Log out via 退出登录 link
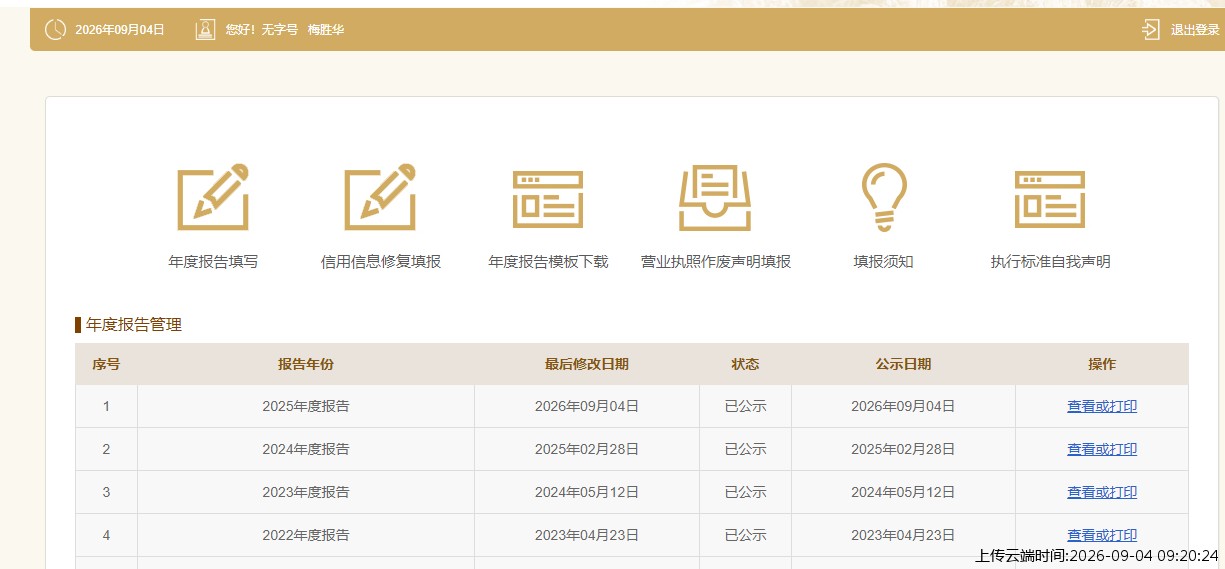This screenshot has height=569, width=1225. click(x=1195, y=30)
